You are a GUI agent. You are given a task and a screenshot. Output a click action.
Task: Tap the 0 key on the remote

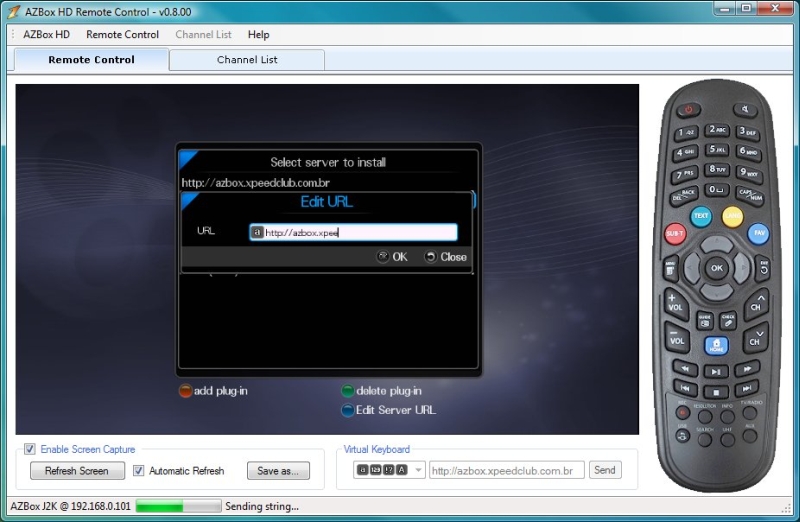coord(717,190)
